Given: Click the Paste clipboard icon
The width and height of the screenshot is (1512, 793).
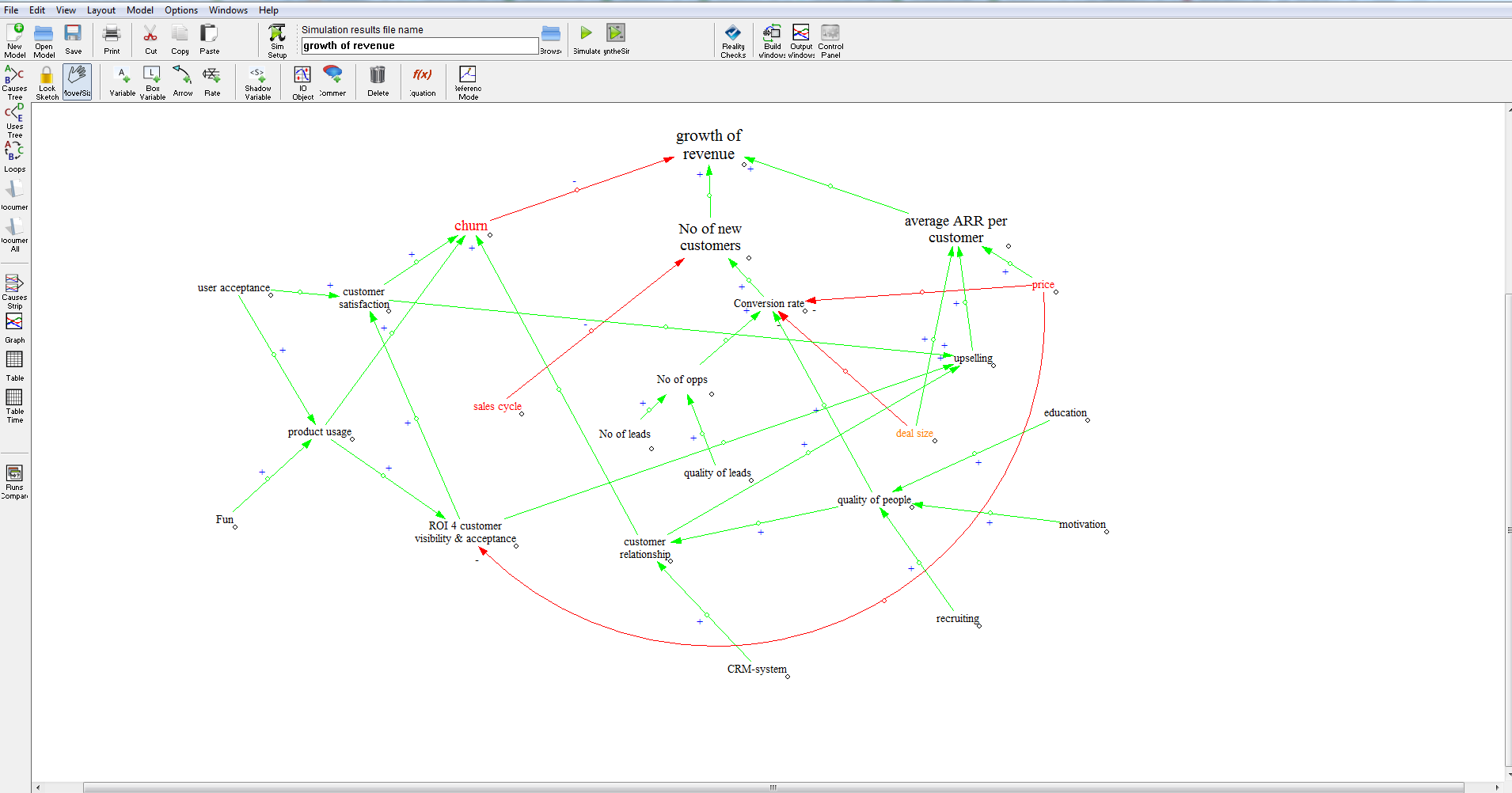Looking at the screenshot, I should point(210,40).
